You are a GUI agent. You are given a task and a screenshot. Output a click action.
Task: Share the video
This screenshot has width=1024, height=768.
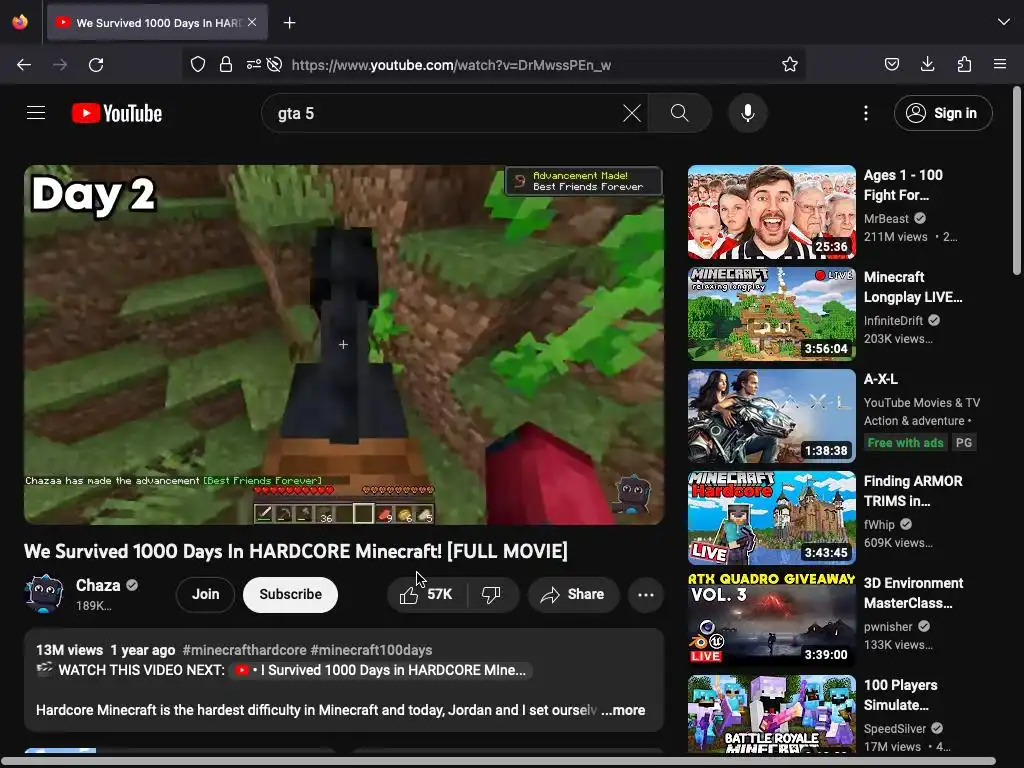point(573,594)
